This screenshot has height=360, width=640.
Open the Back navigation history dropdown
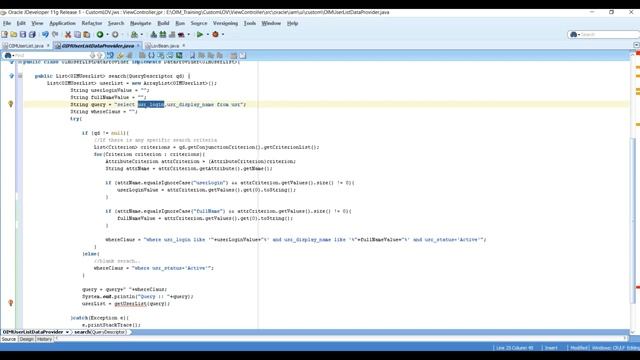(x=107, y=35)
